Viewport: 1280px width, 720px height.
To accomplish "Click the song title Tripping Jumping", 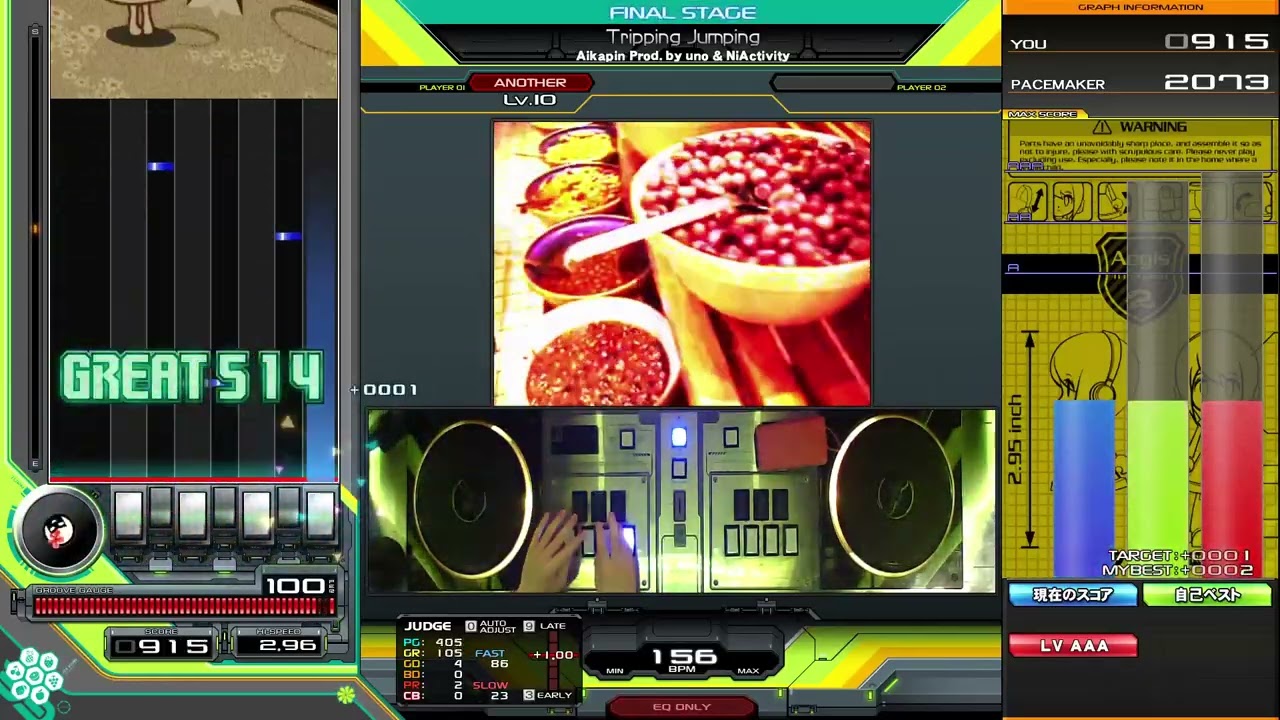I will click(683, 38).
